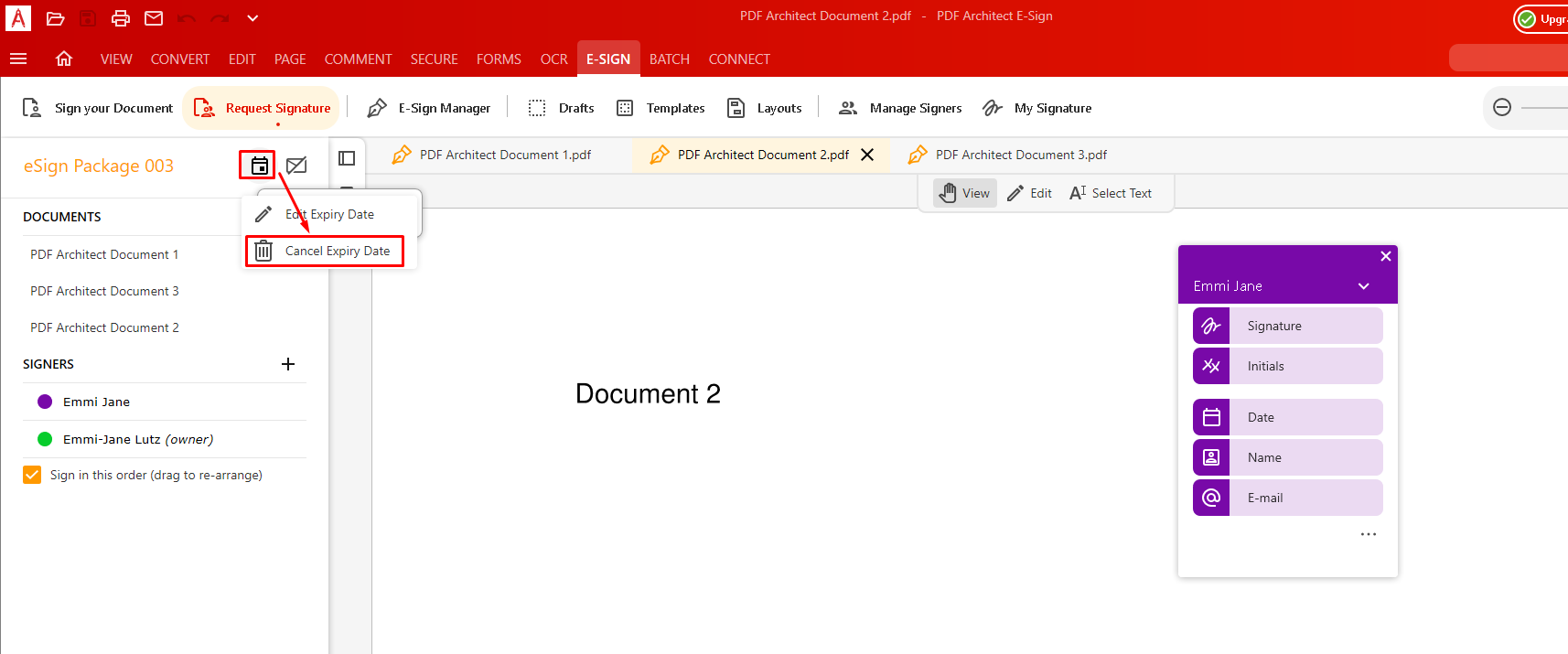Toggle the side panel icon

click(x=347, y=158)
